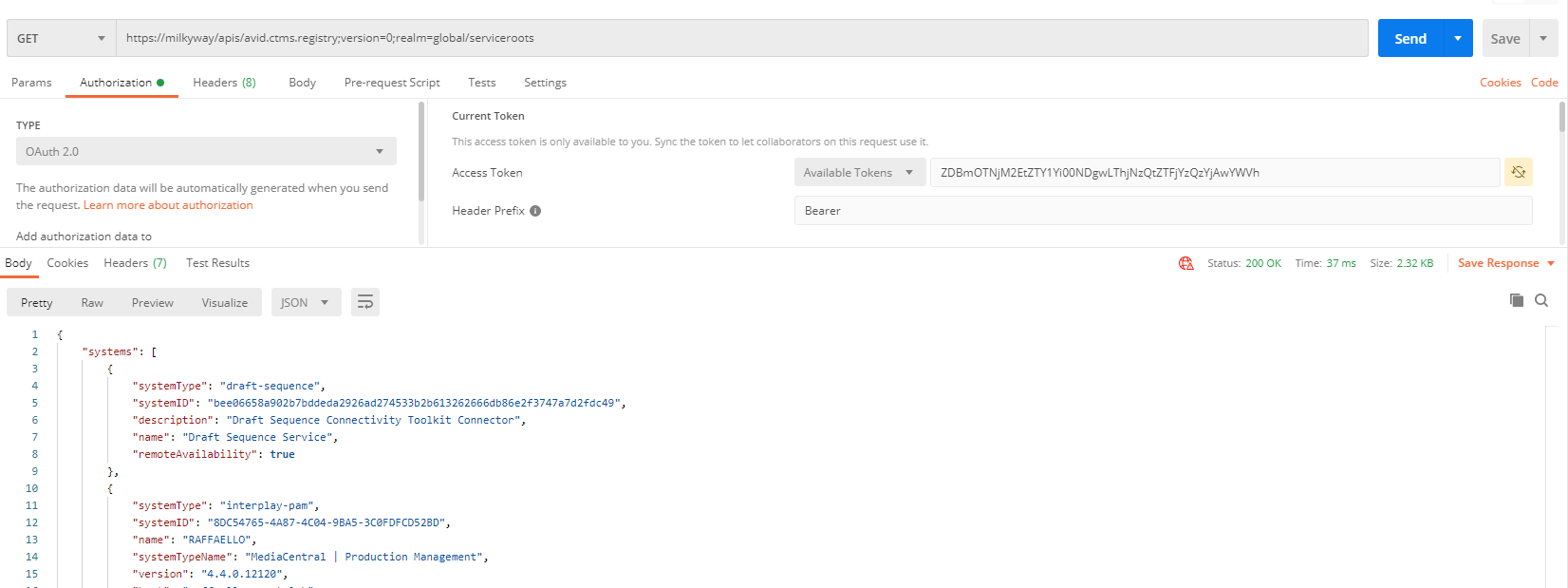Open the OAuth 2.0 type dropdown
1568x588 pixels.
206,151
